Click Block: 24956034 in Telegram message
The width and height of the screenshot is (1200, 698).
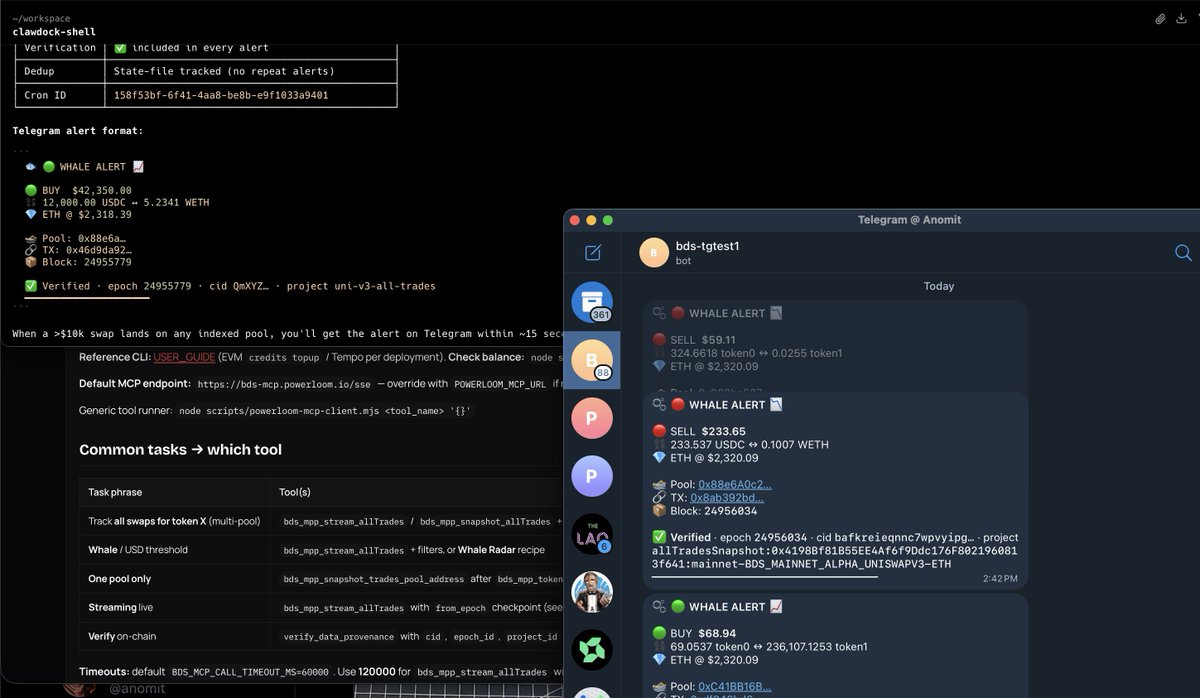click(x=704, y=510)
